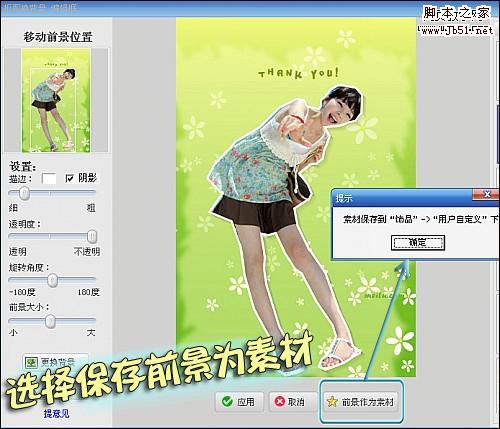Click the 180度 label
Image resolution: width=500 pixels, height=429 pixels.
point(88,292)
